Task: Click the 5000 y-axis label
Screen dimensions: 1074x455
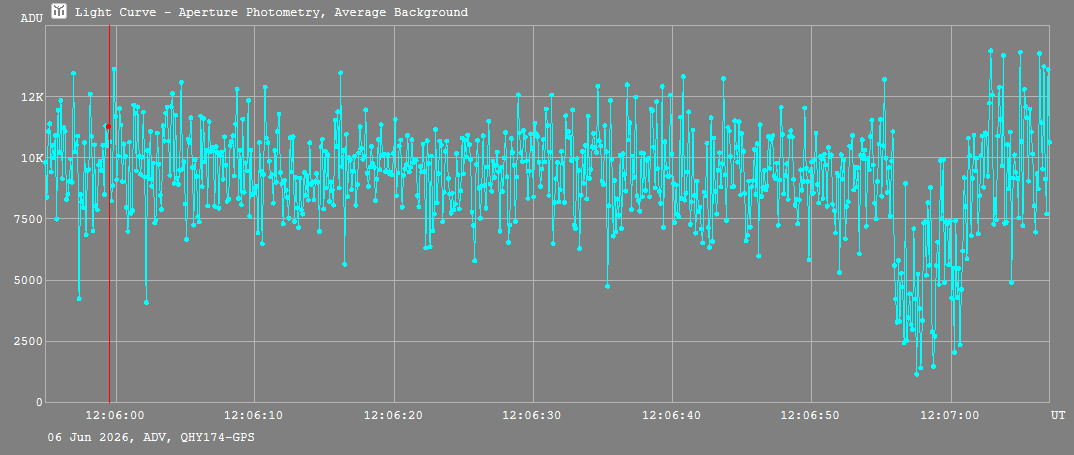Action: [x=29, y=280]
